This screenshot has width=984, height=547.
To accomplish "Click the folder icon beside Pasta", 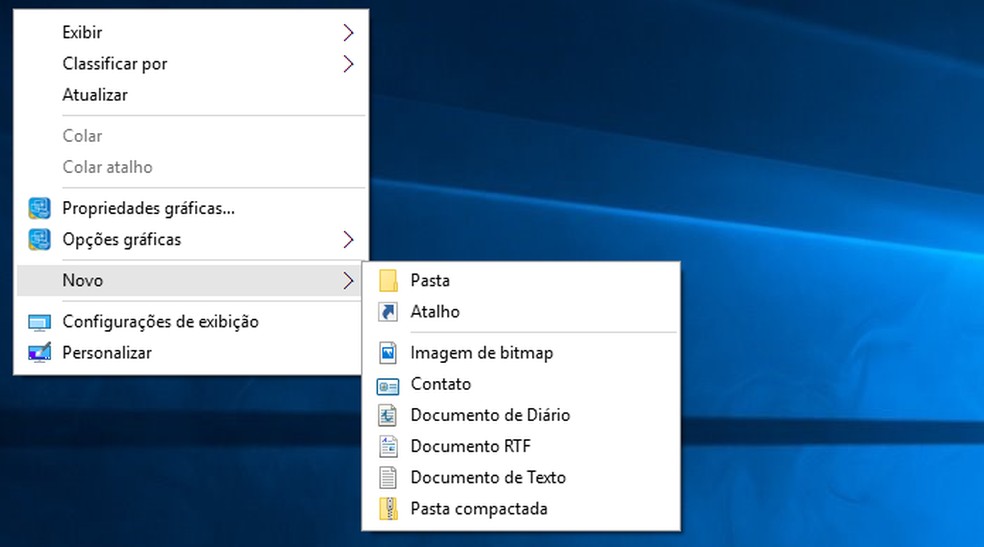I will click(388, 280).
